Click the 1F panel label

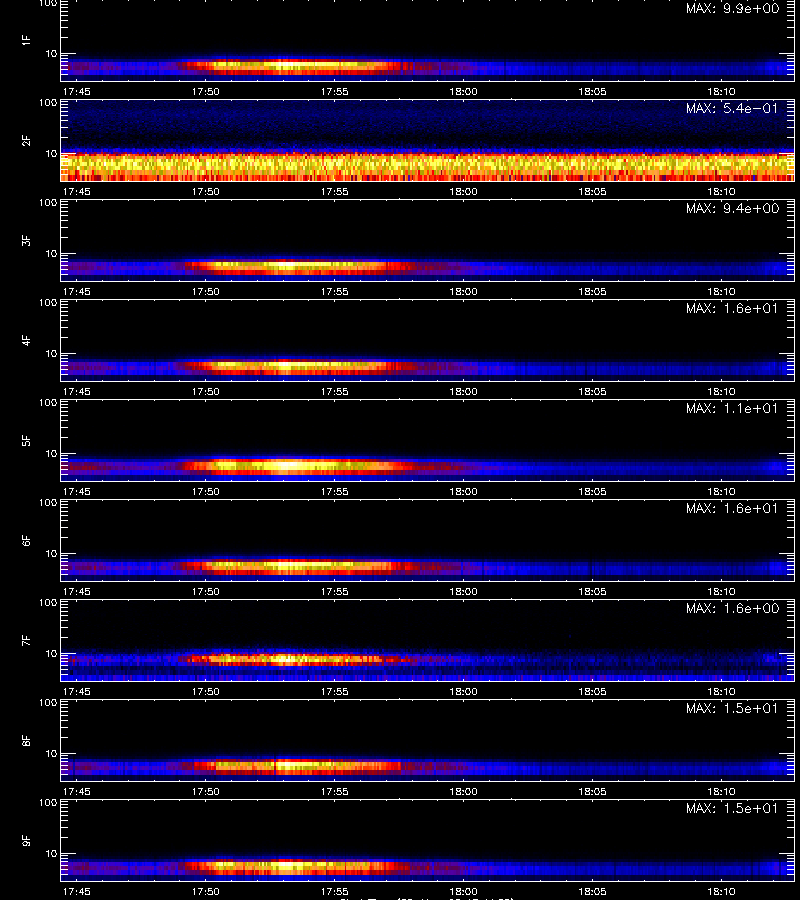pyautogui.click(x=26, y=40)
